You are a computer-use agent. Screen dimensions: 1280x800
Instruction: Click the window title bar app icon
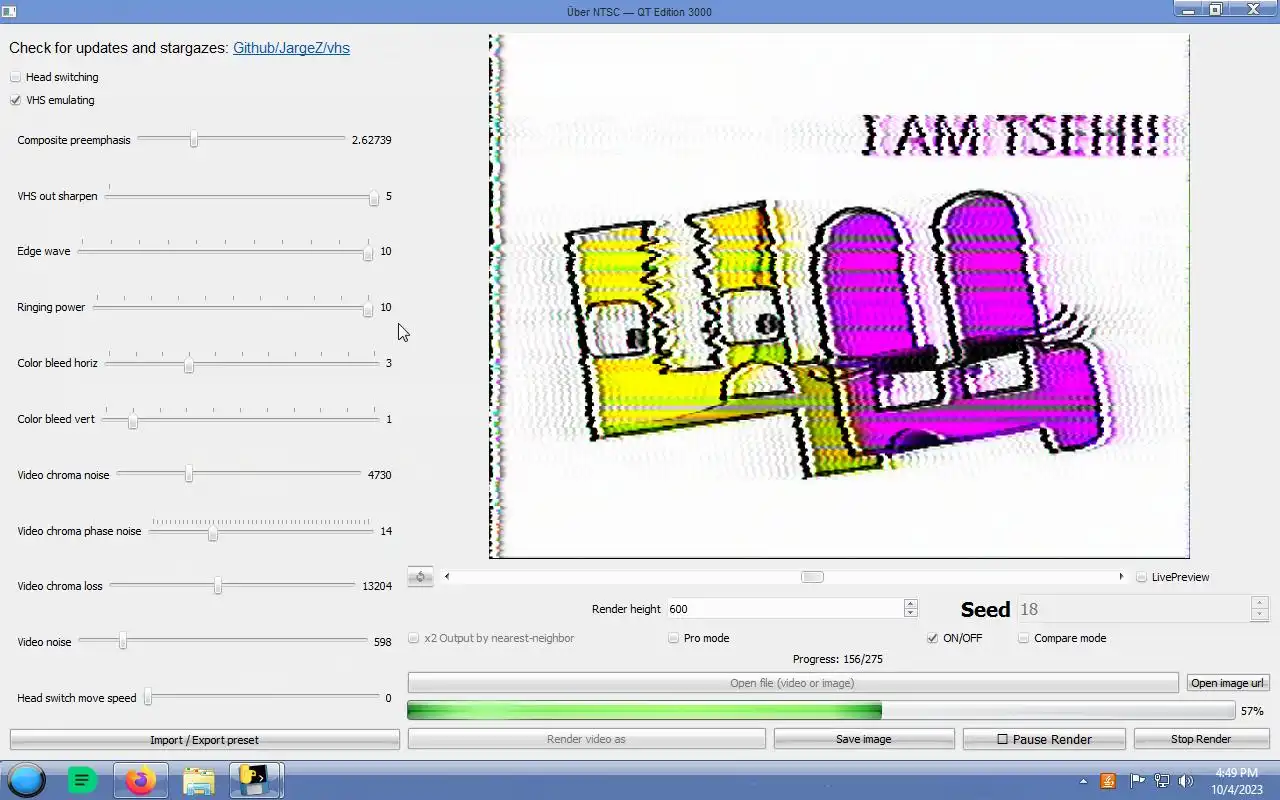tap(10, 11)
